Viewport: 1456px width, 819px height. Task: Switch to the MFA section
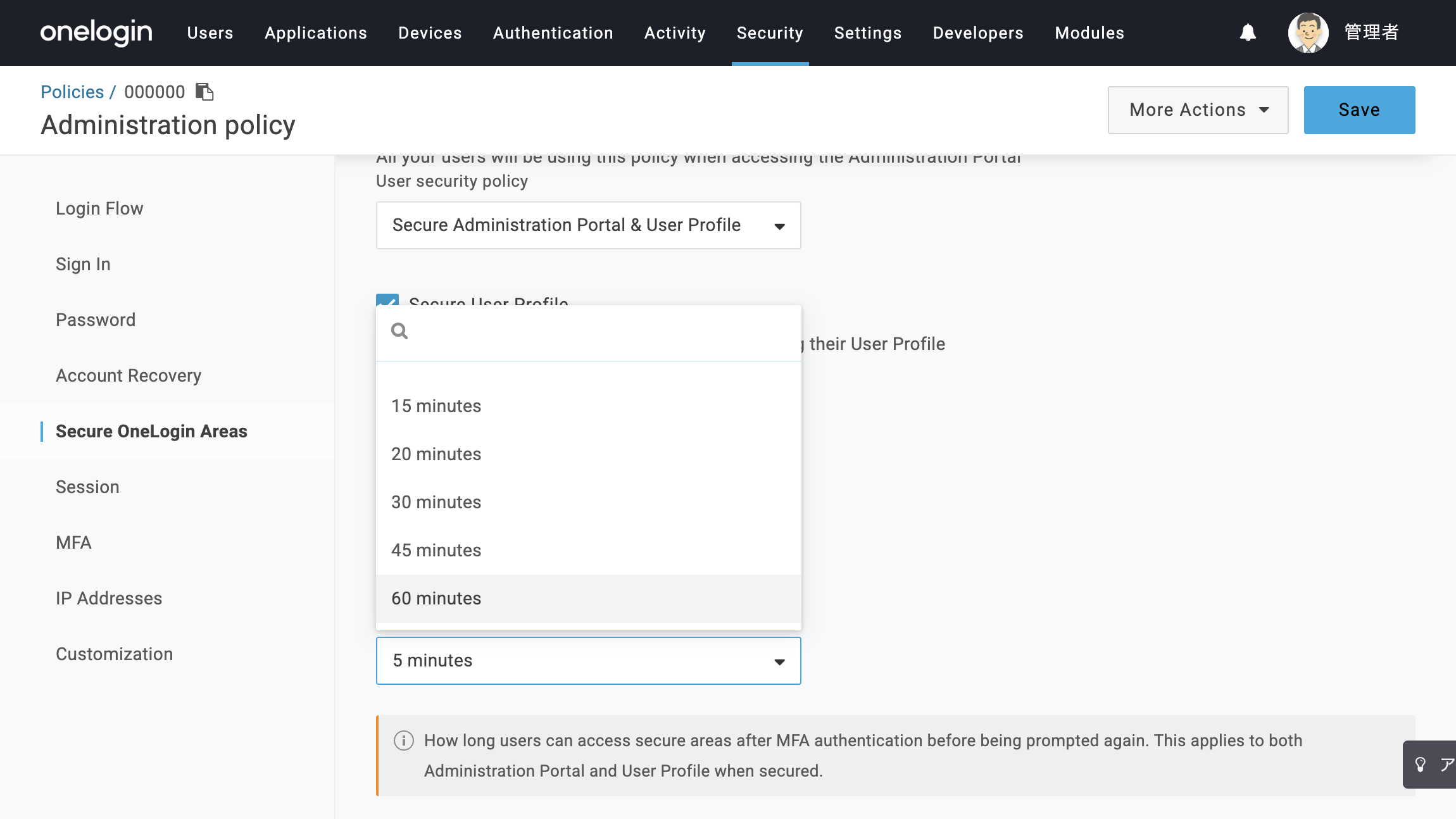pyautogui.click(x=73, y=543)
